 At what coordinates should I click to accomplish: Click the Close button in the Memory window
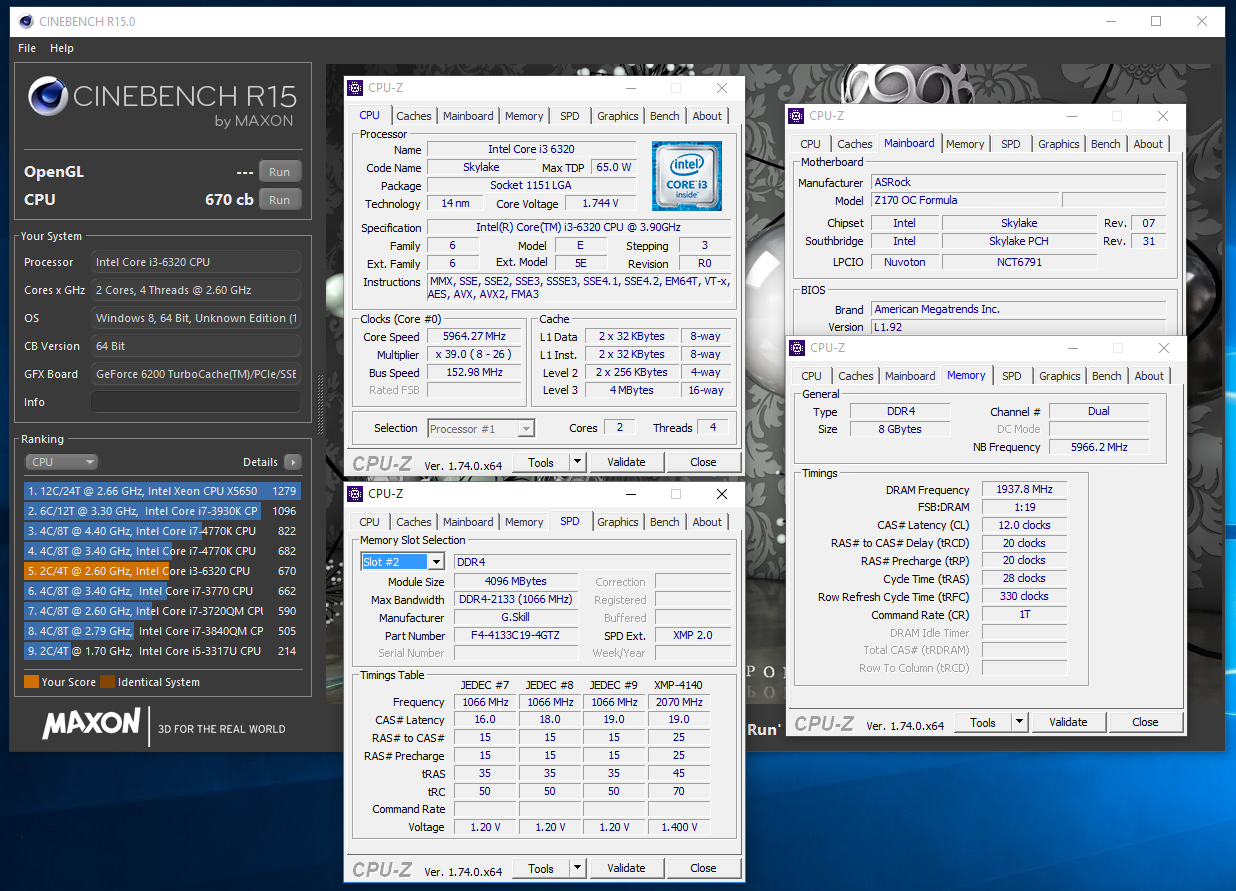[1145, 722]
